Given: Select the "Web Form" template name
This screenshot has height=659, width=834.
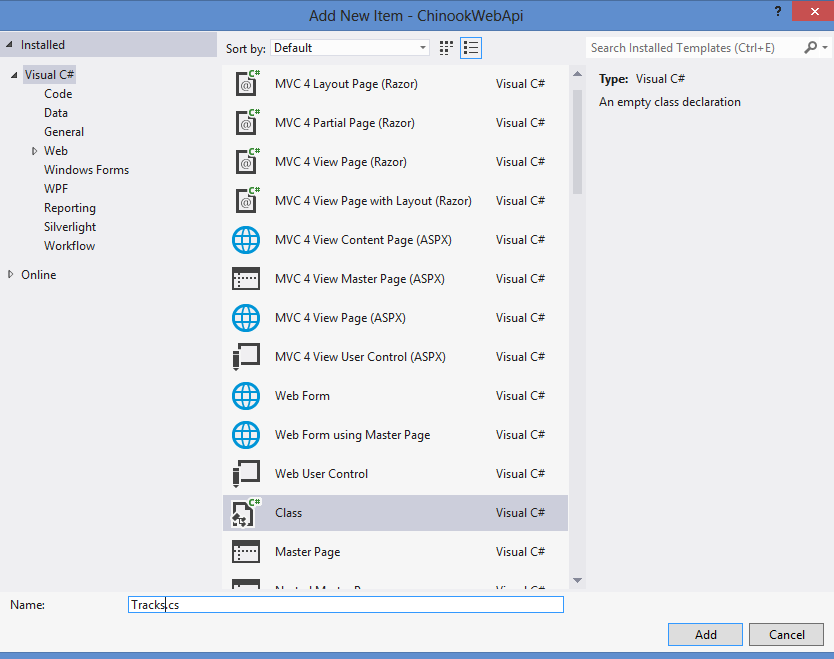Looking at the screenshot, I should 302,396.
